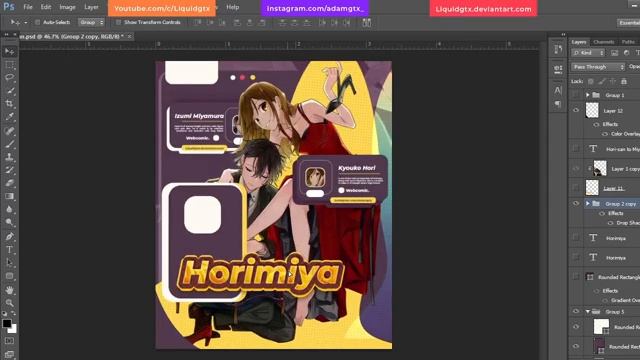Filter layers by pixel layers icon
Viewport: 640px width, 360px height.
614,53
